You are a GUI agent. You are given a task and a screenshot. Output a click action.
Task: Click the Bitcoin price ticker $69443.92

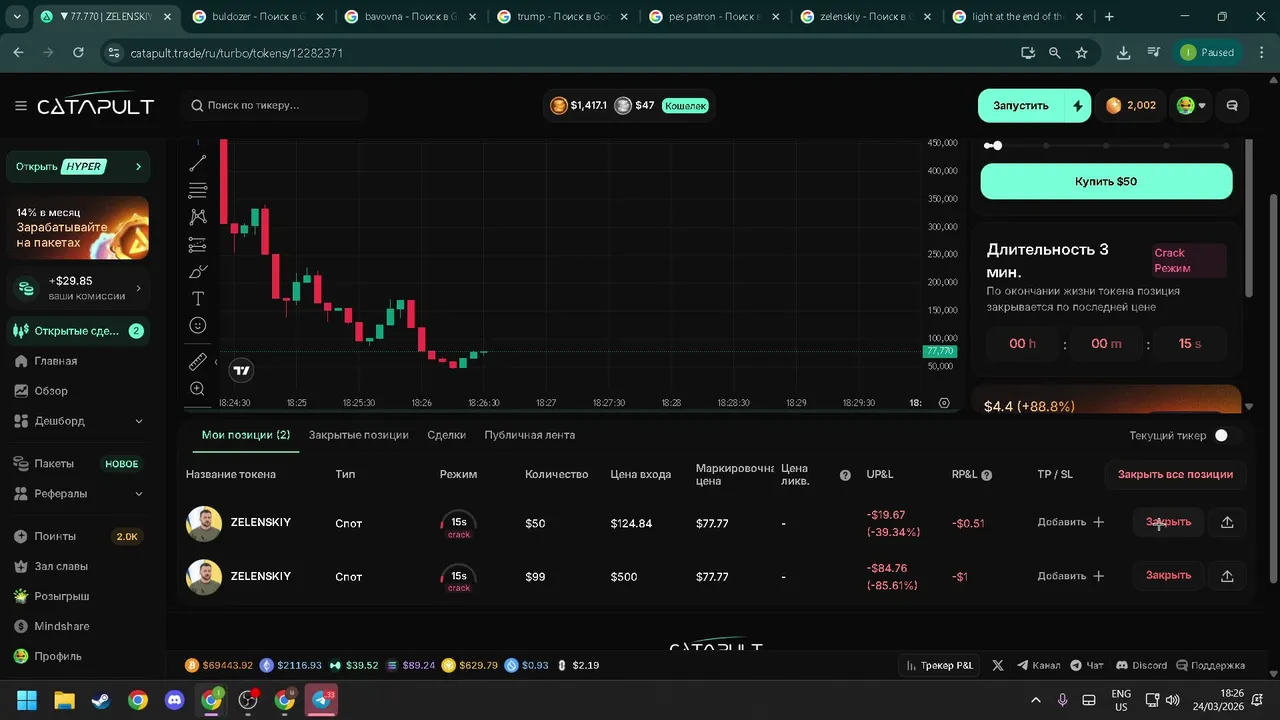click(219, 665)
